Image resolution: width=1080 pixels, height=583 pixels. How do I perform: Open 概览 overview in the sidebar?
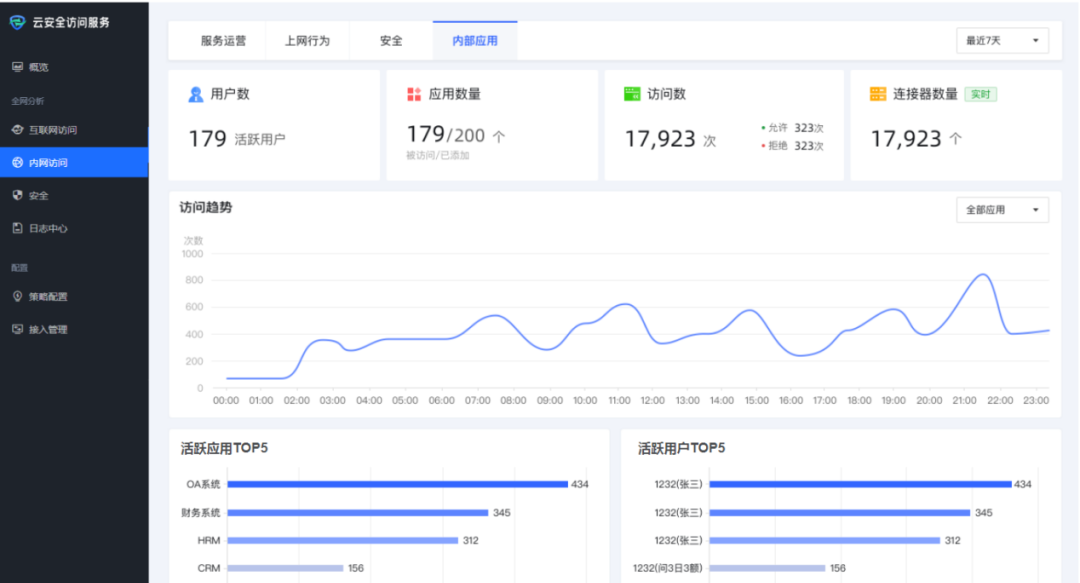38,67
